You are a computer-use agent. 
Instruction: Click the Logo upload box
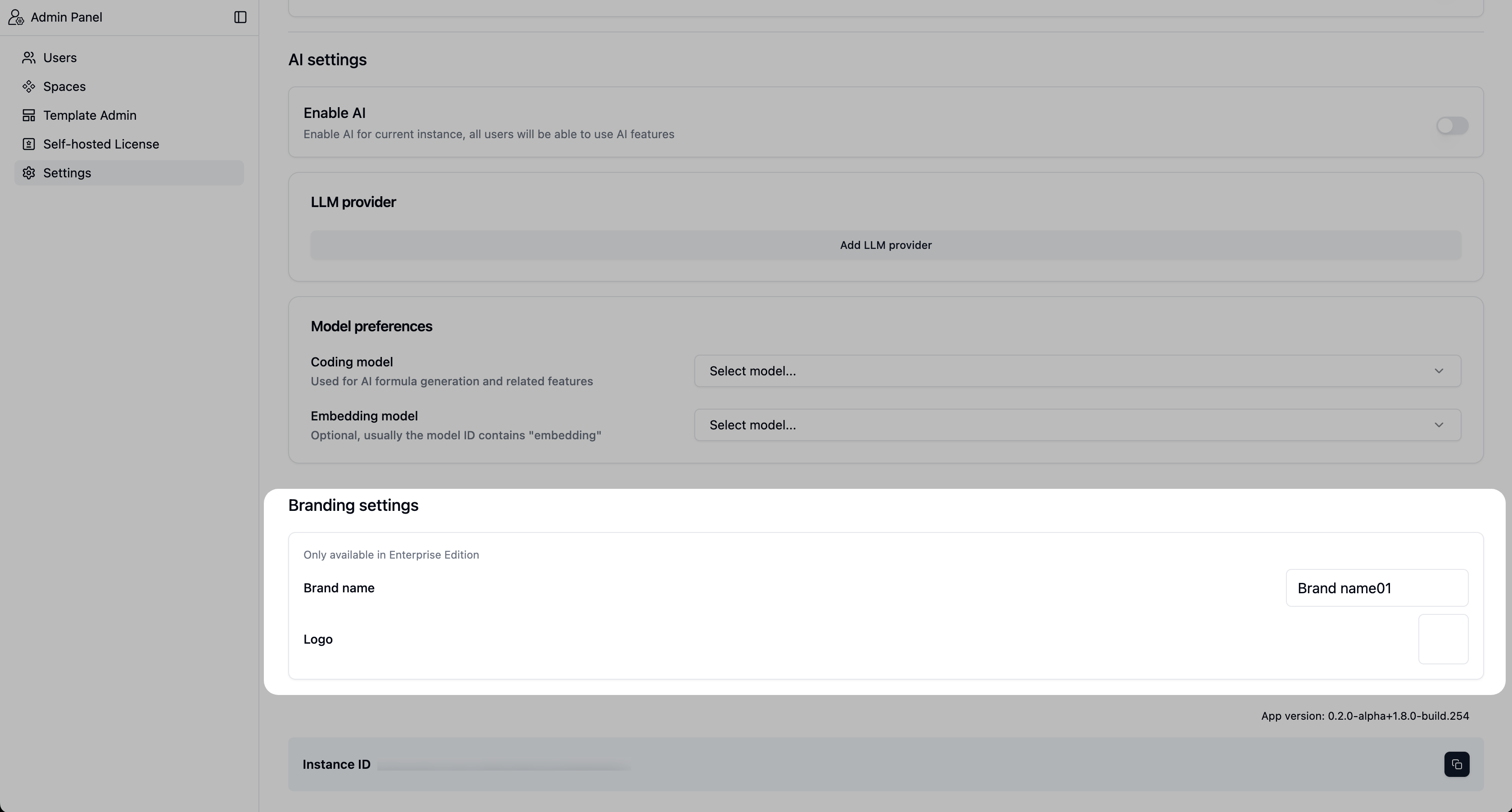point(1443,639)
